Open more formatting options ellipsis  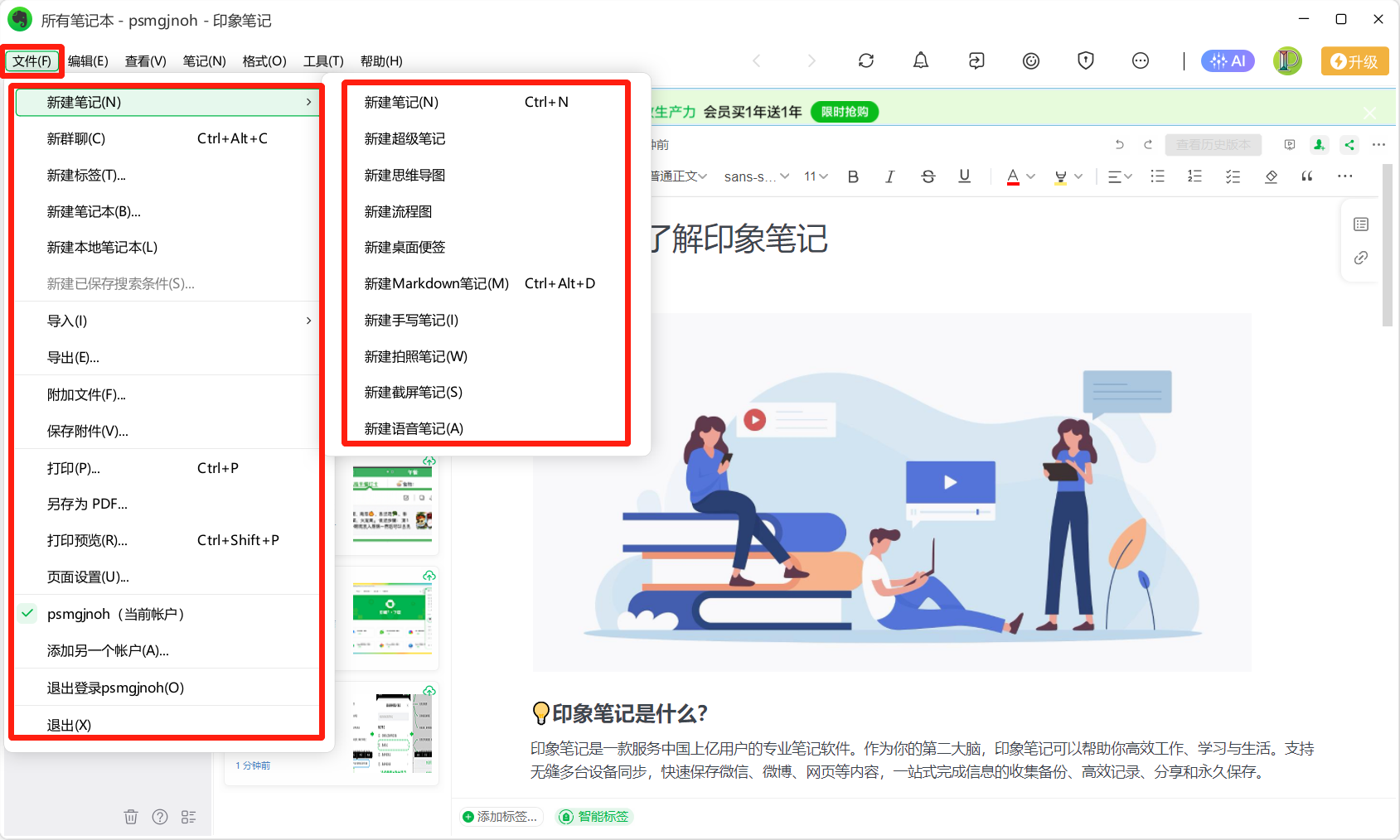[x=1344, y=176]
